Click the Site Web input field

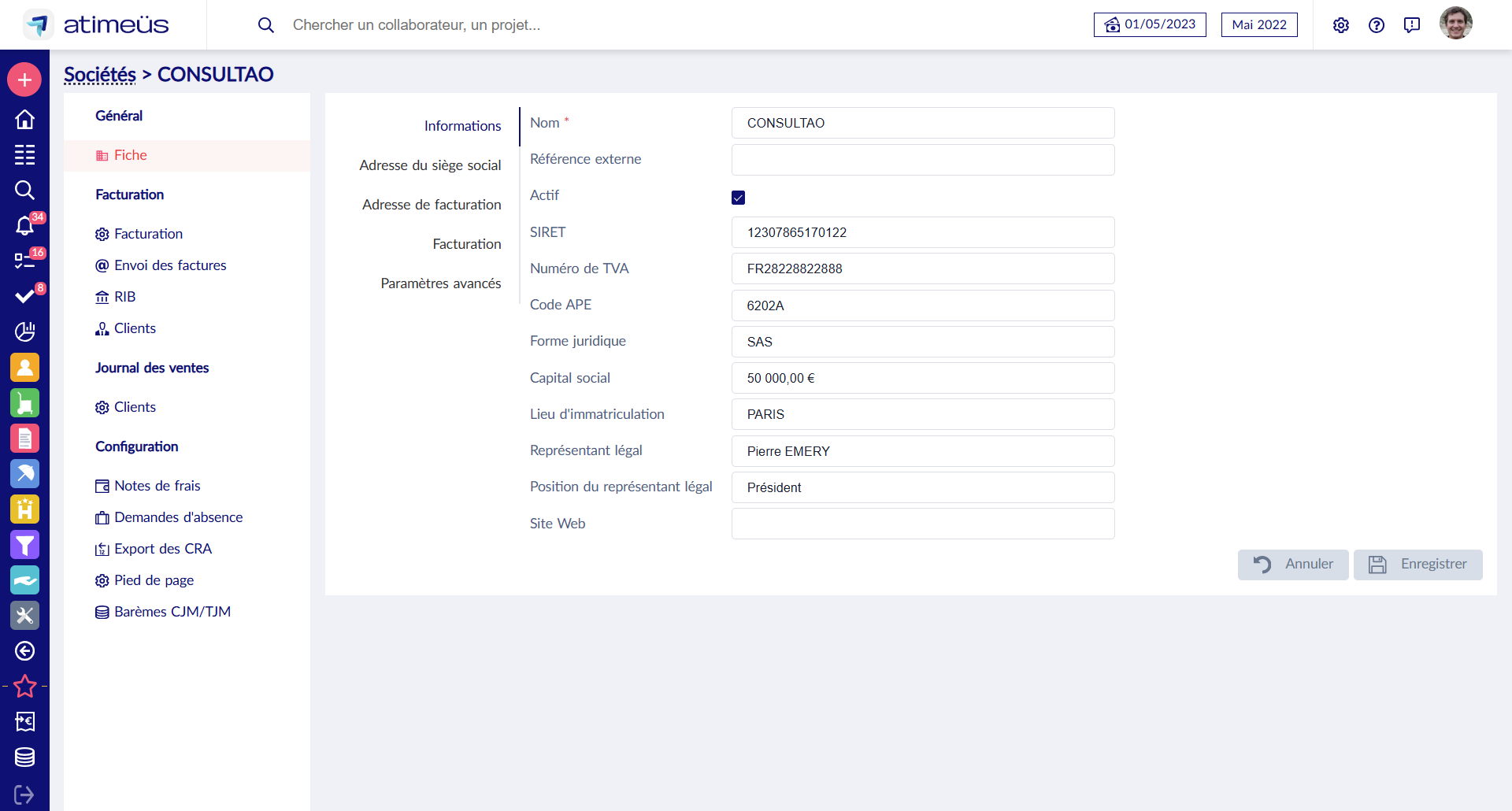click(922, 524)
